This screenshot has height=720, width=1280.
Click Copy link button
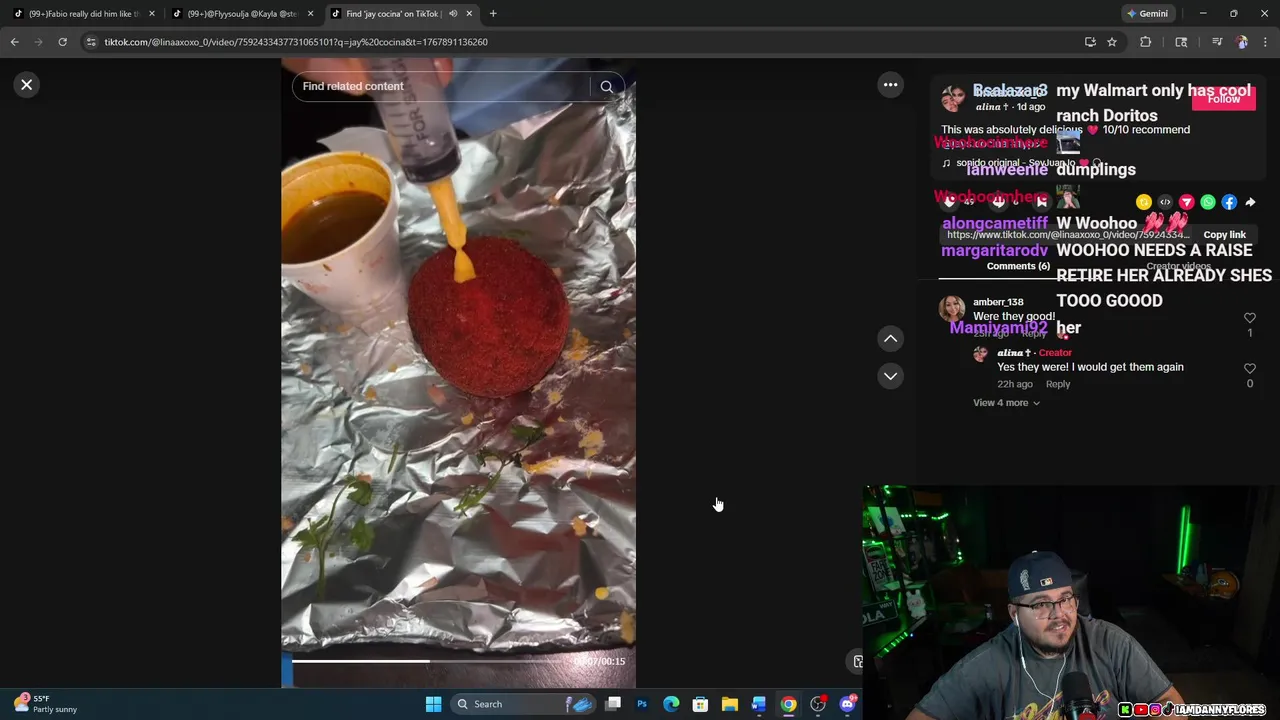[x=1224, y=234]
